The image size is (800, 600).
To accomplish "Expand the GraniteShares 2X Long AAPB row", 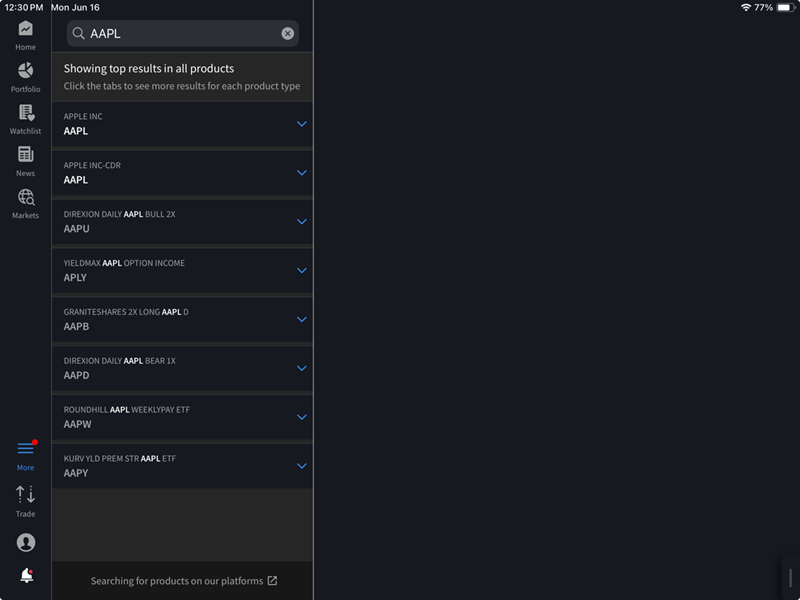I will pyautogui.click(x=301, y=319).
